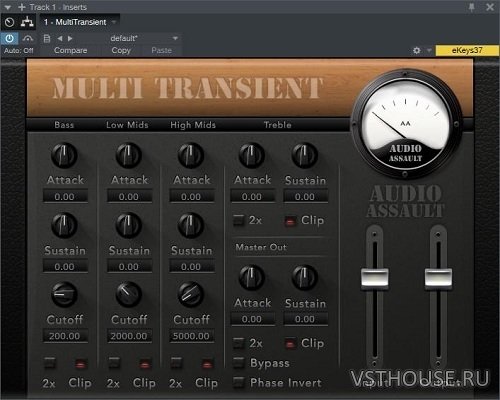500x400 pixels.
Task: Click the left input fader handle
Action: (x=375, y=277)
